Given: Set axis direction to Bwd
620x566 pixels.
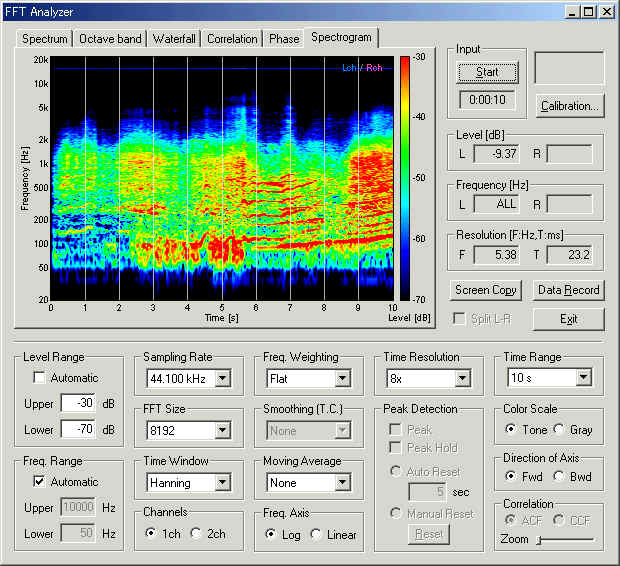Looking at the screenshot, I should (x=560, y=477).
